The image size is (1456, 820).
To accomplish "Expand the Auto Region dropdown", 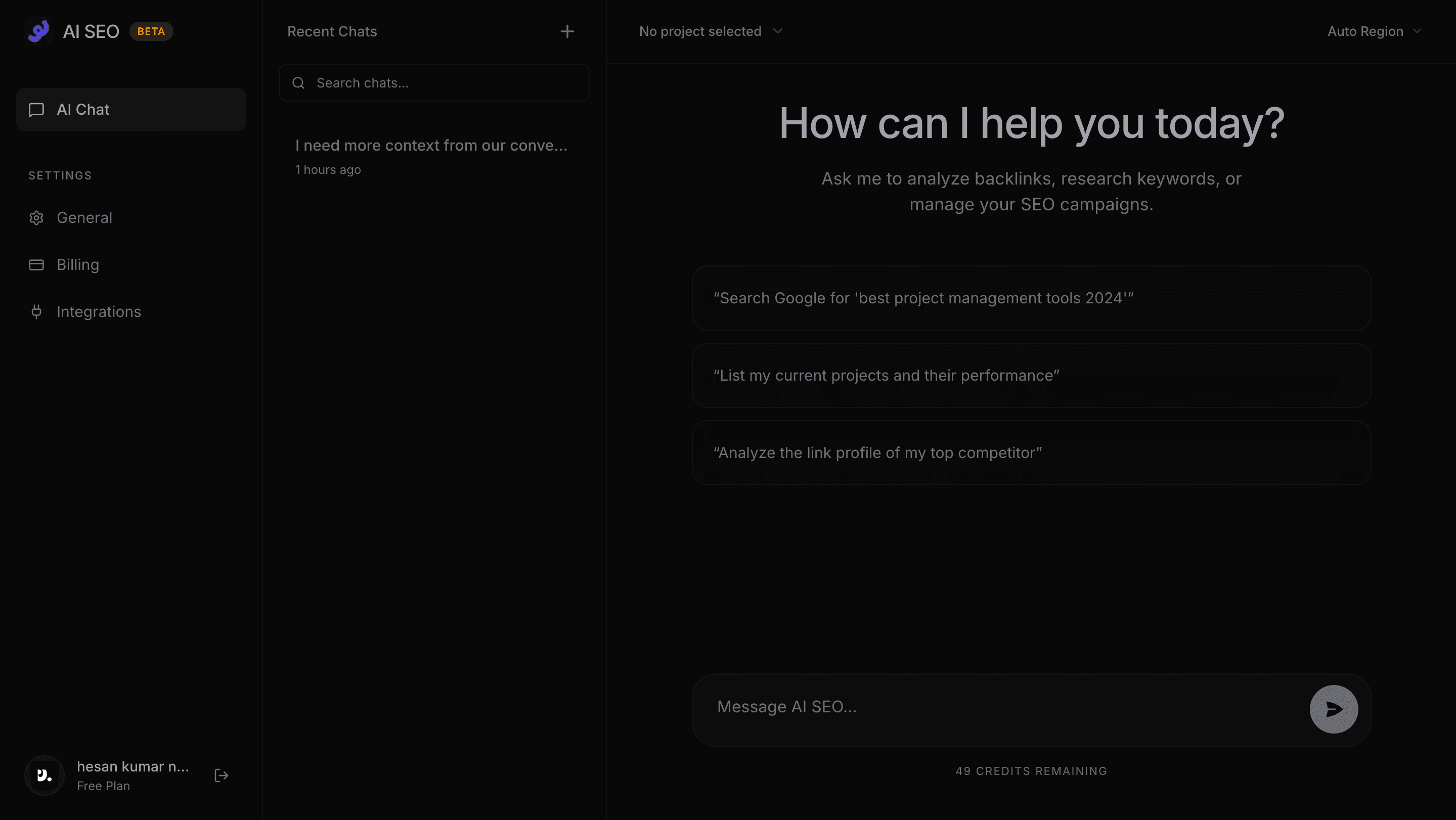I will coord(1374,31).
